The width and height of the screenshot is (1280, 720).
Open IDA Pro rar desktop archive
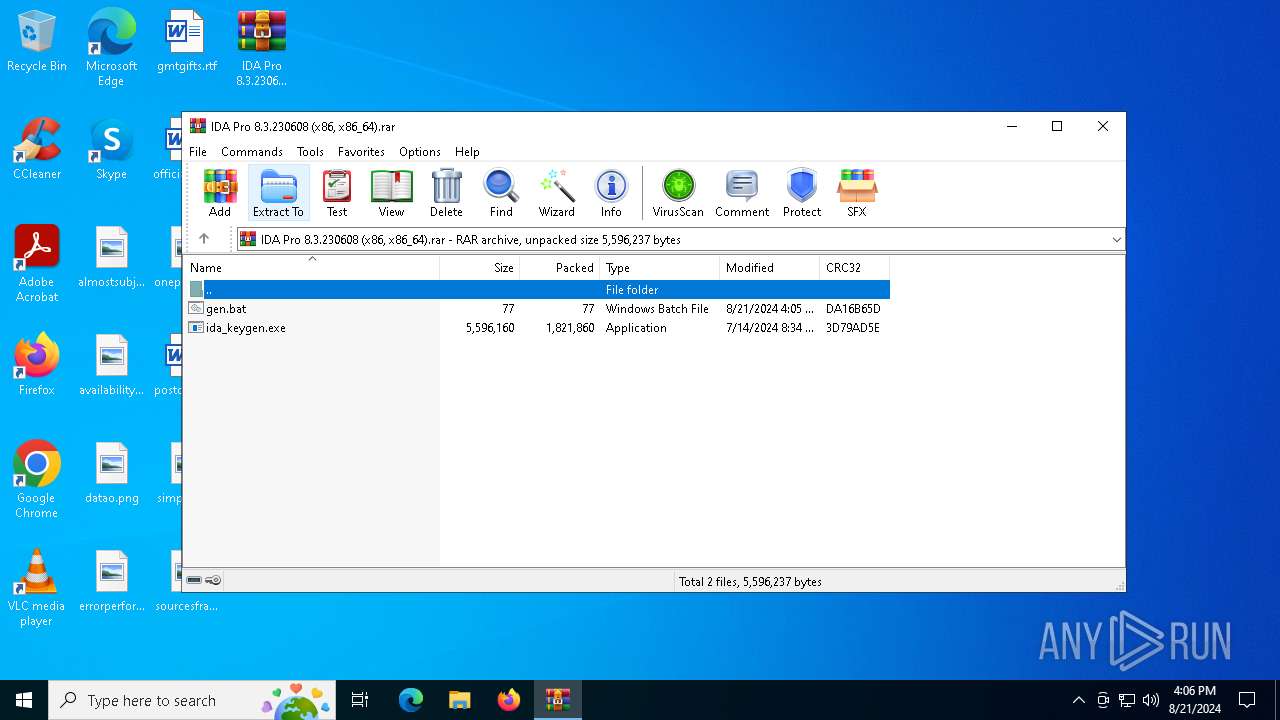point(262,48)
